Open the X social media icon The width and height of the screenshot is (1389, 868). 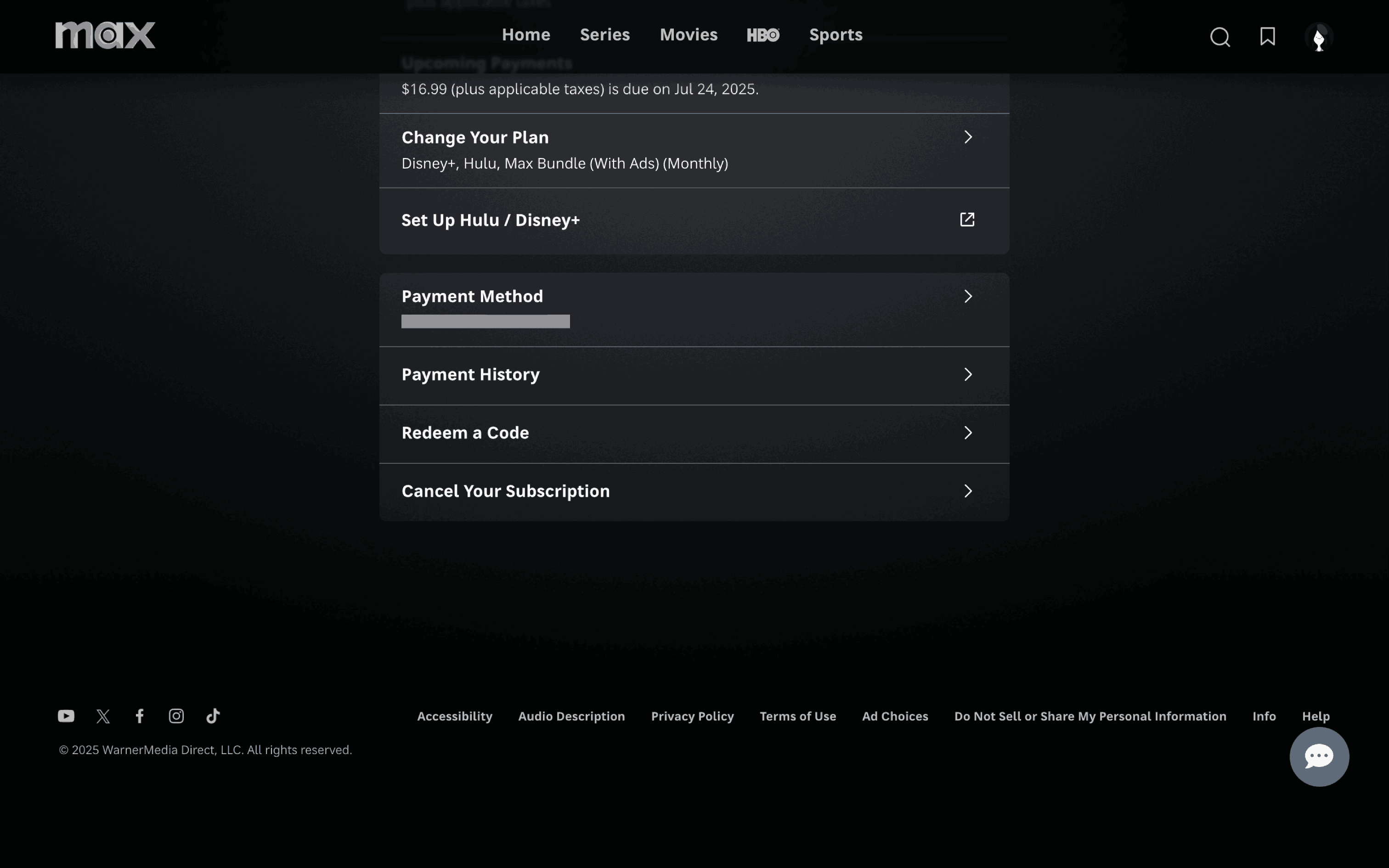(103, 716)
